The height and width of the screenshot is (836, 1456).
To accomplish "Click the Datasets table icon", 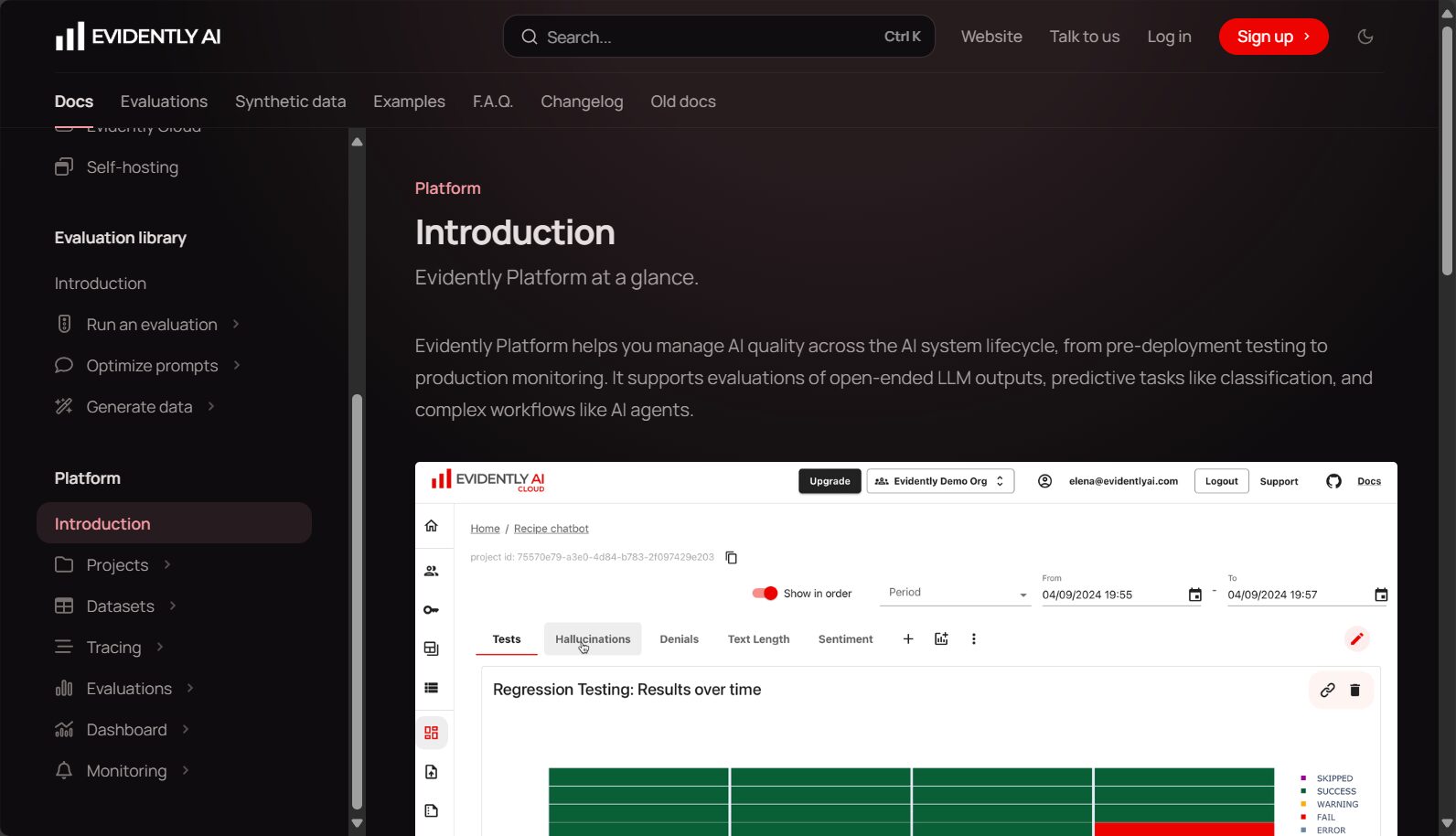I will 64,606.
